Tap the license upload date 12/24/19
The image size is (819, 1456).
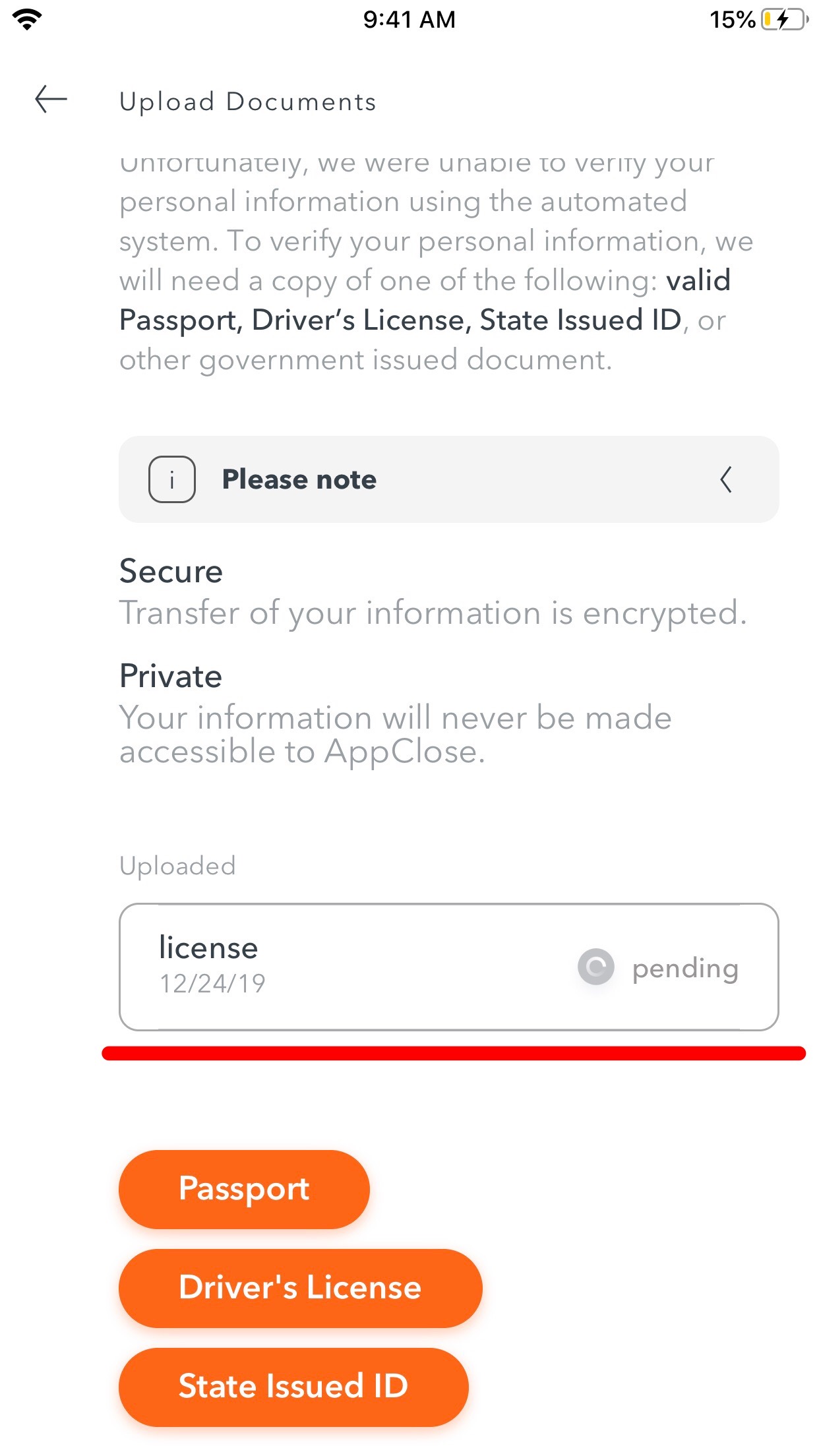212,984
